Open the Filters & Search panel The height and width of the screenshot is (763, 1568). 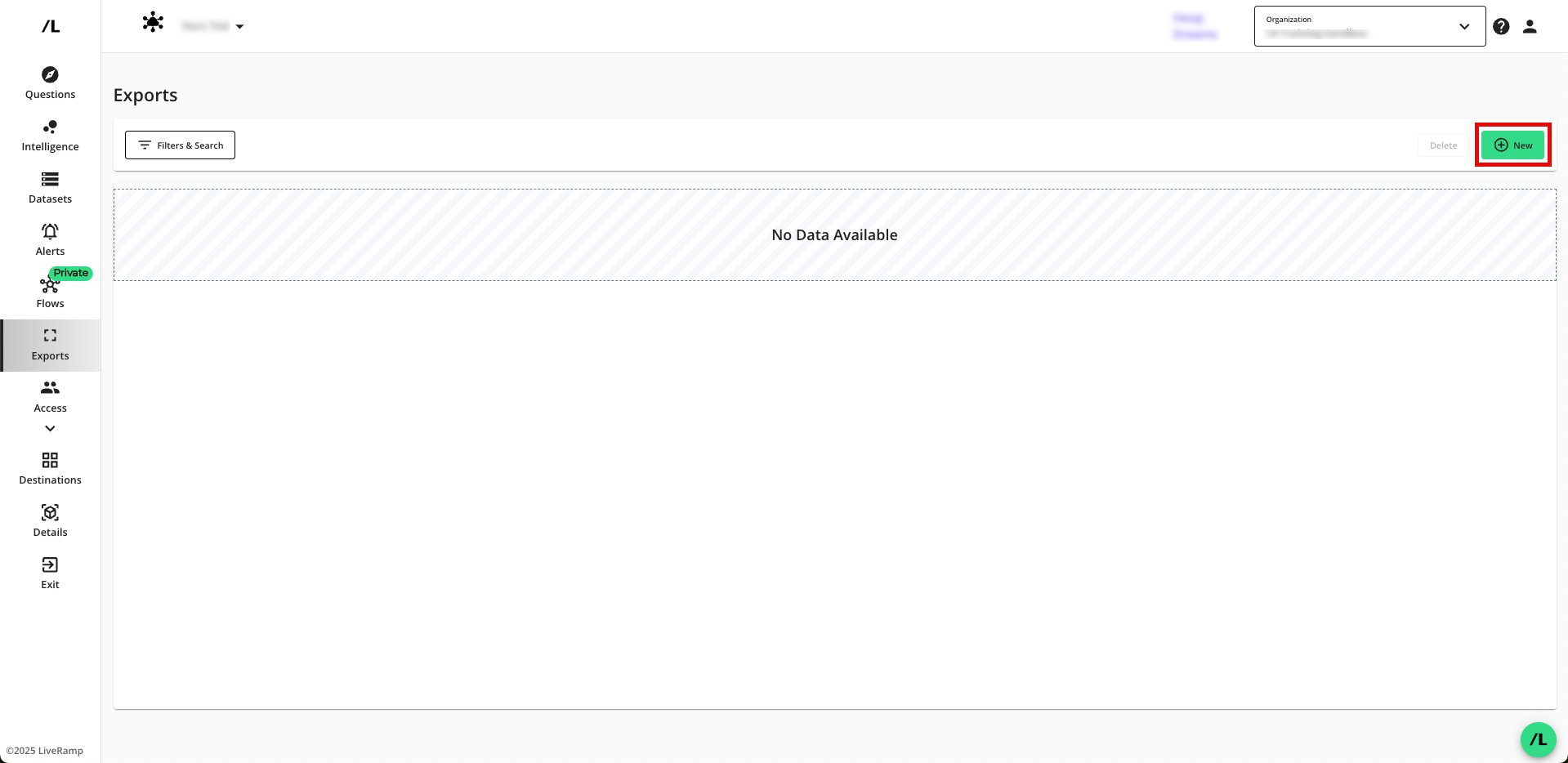[x=180, y=145]
